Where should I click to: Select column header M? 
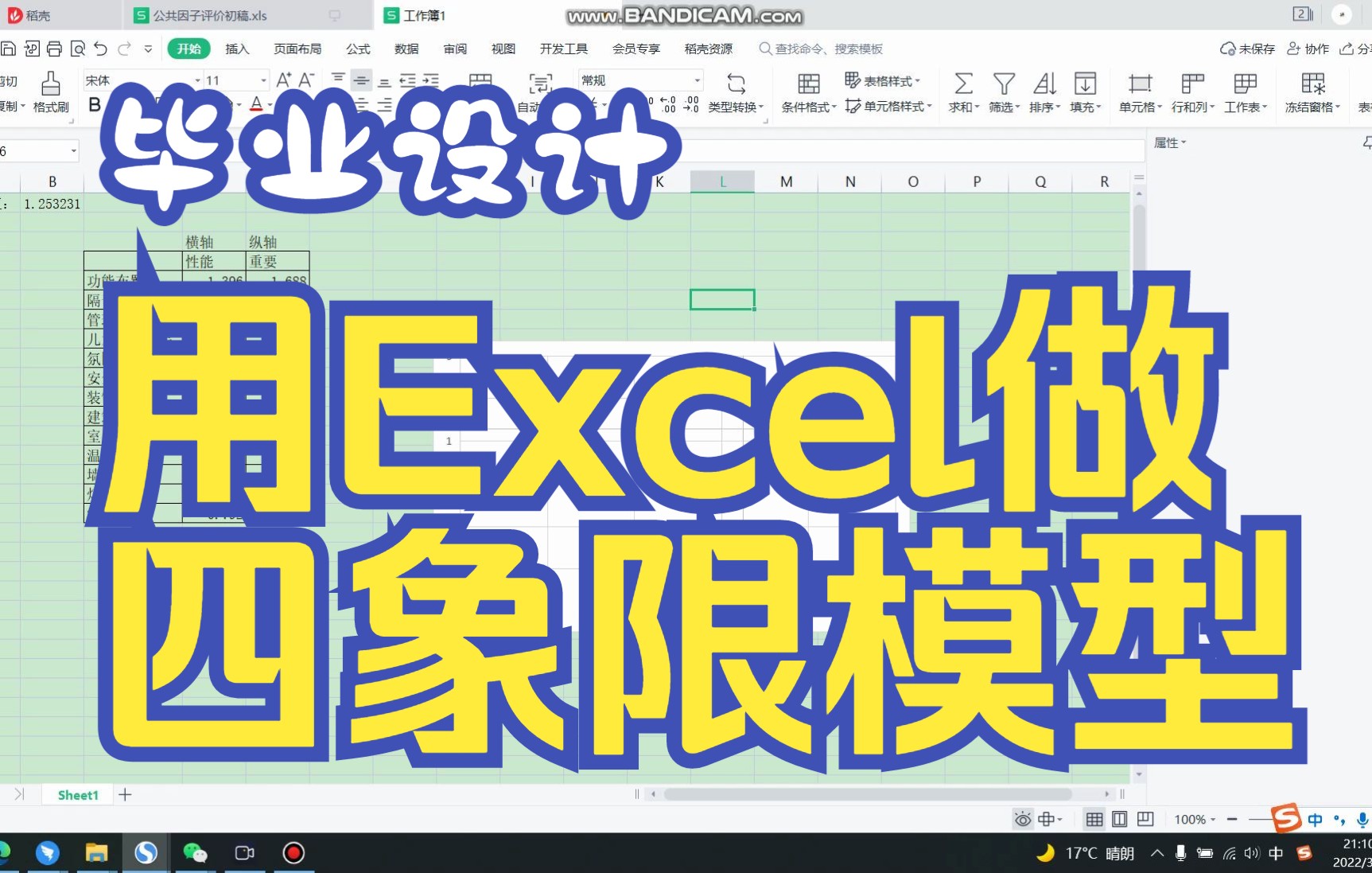(786, 181)
